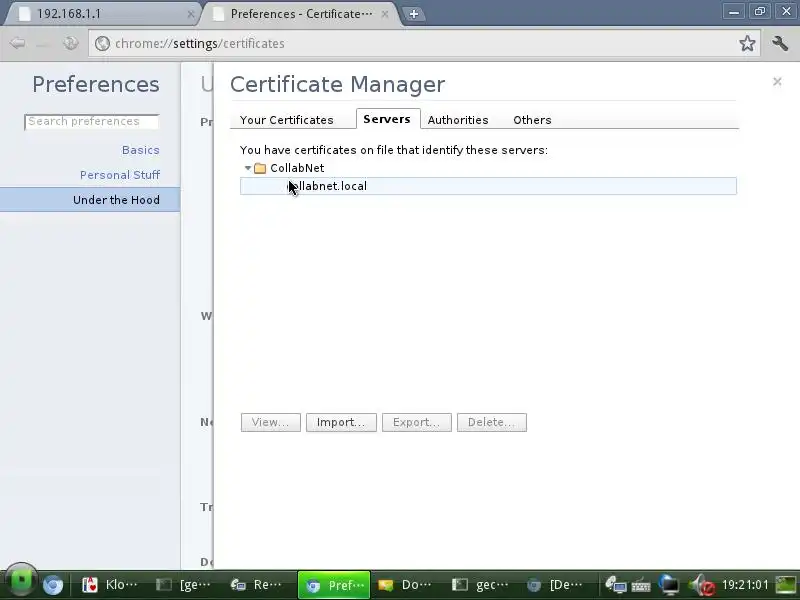Click the monitor display tray icon
The width and height of the screenshot is (800, 600).
[669, 585]
